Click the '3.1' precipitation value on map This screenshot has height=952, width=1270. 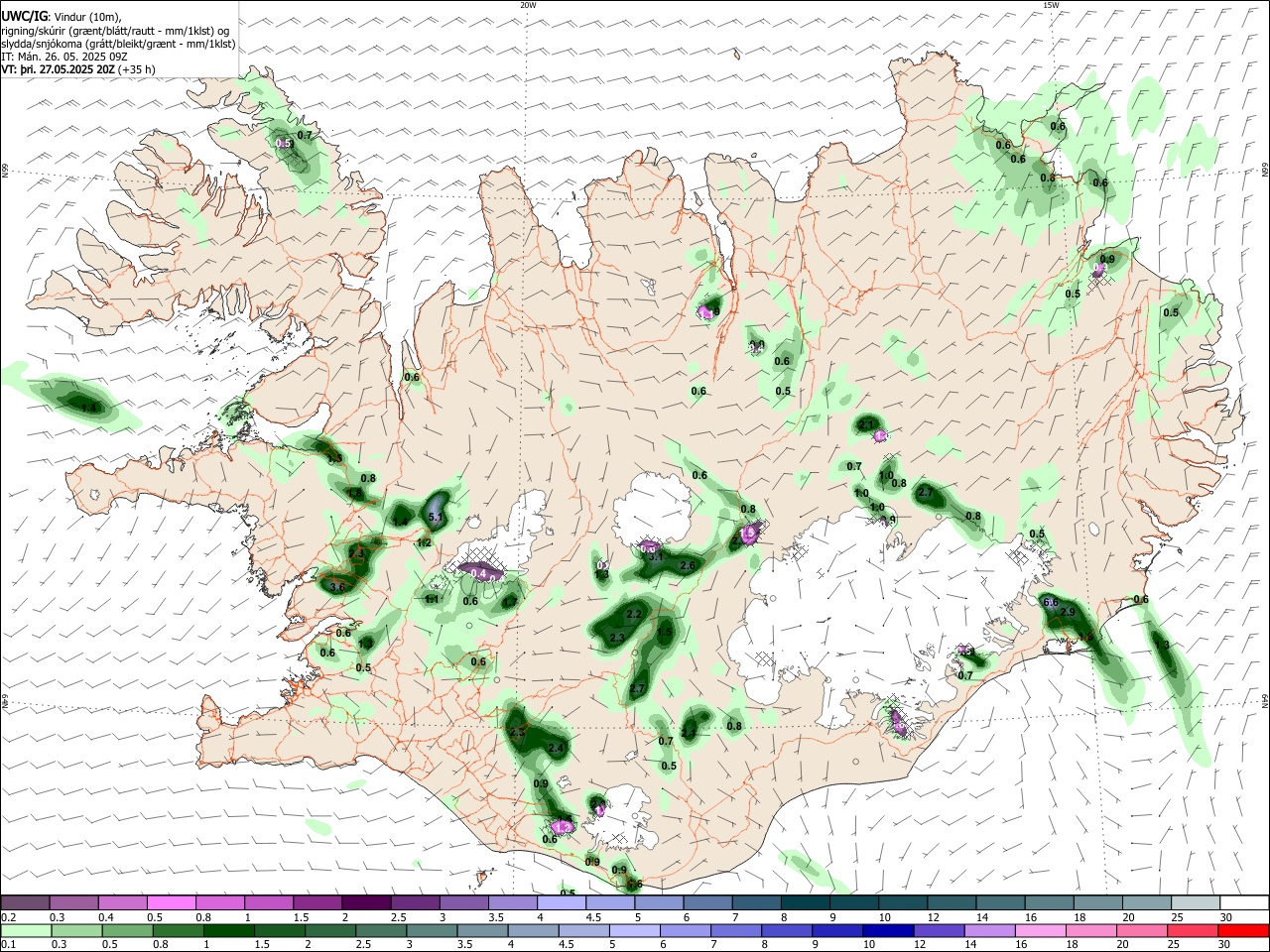coord(655,556)
